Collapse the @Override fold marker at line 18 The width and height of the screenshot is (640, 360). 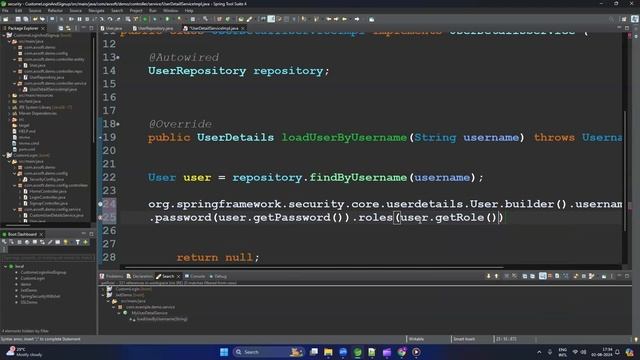(x=118, y=124)
